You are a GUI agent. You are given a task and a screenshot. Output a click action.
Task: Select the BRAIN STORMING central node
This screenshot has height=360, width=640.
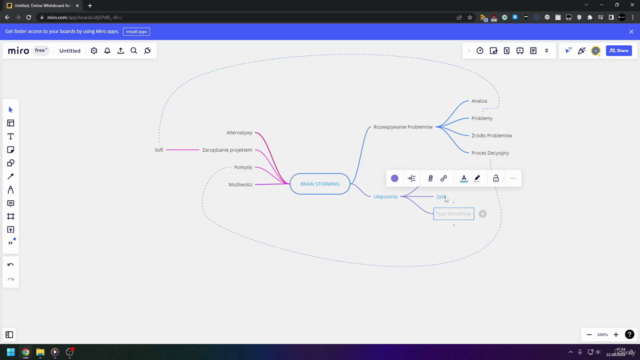(320, 184)
